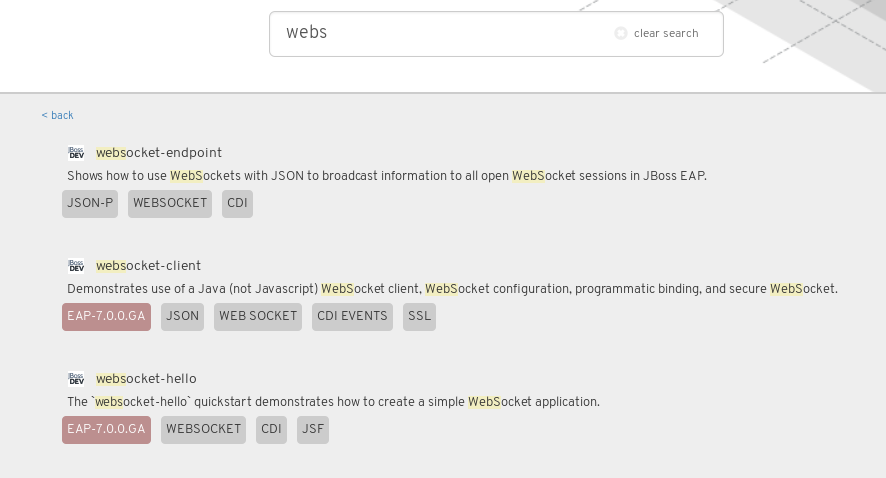Viewport: 886px width, 478px height.
Task: Select the JSON-P tag under websocket-endpoint
Action: (90, 204)
